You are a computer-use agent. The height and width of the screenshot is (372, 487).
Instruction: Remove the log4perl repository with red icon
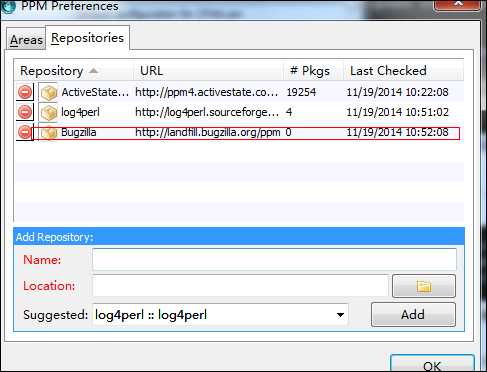(25, 112)
